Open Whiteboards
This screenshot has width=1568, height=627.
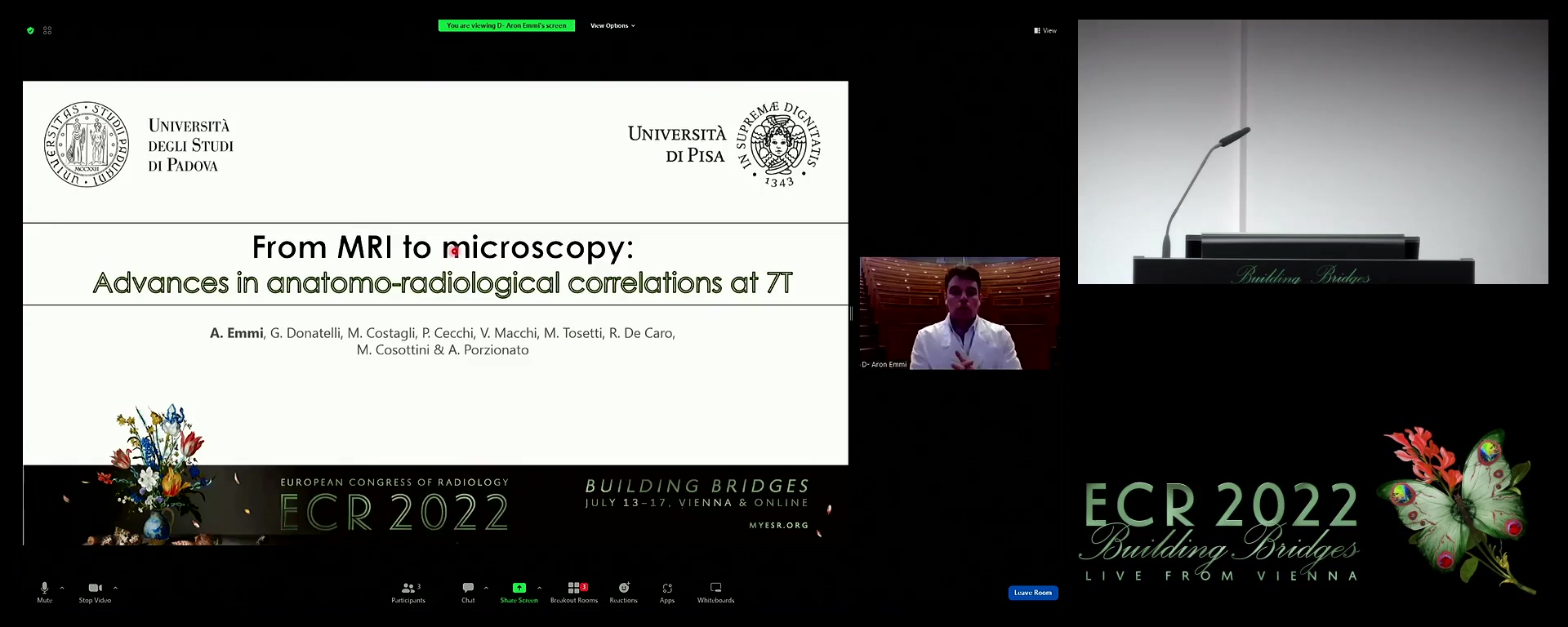(716, 593)
